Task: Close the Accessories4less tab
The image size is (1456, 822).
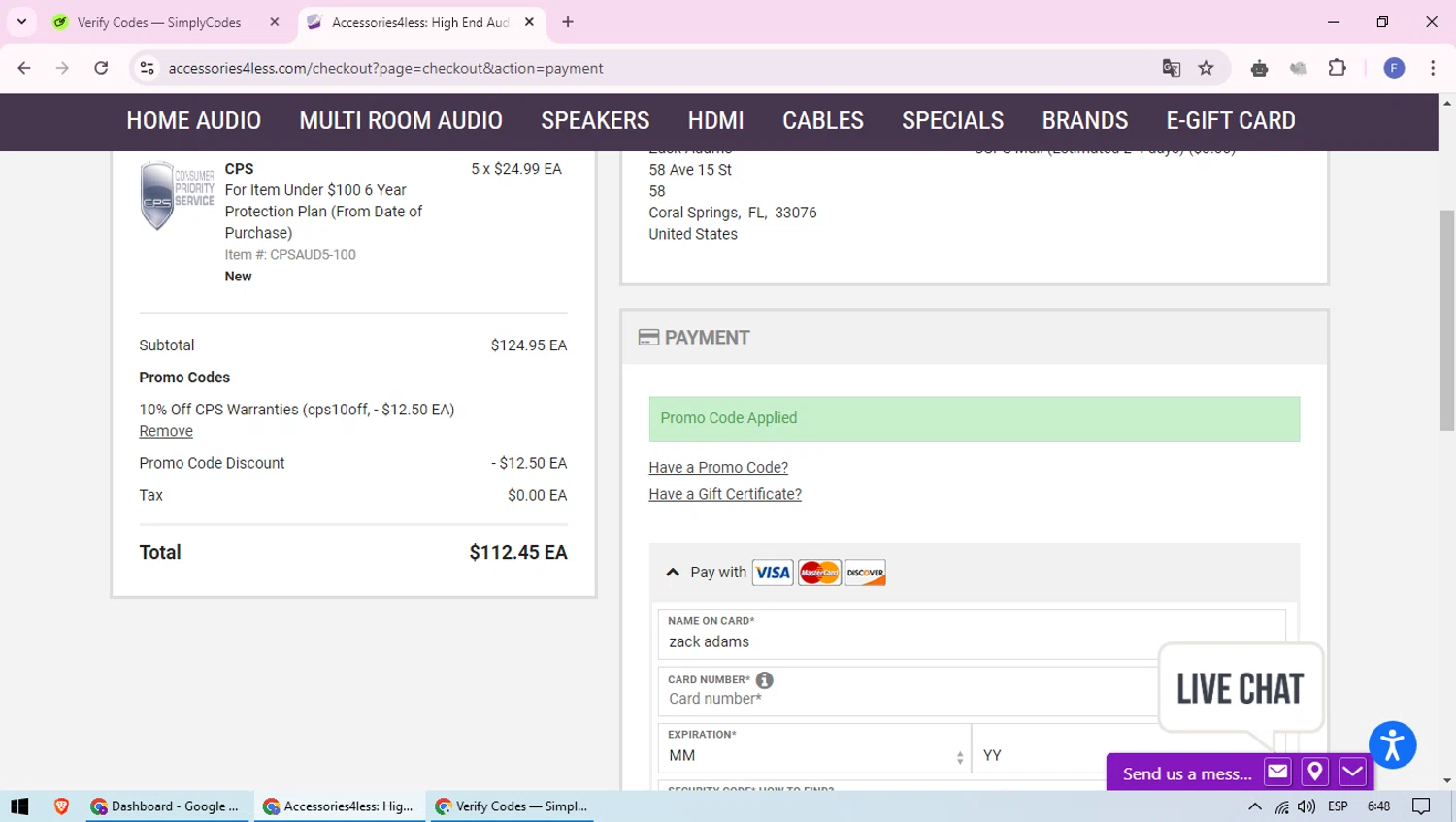Action: click(x=529, y=22)
